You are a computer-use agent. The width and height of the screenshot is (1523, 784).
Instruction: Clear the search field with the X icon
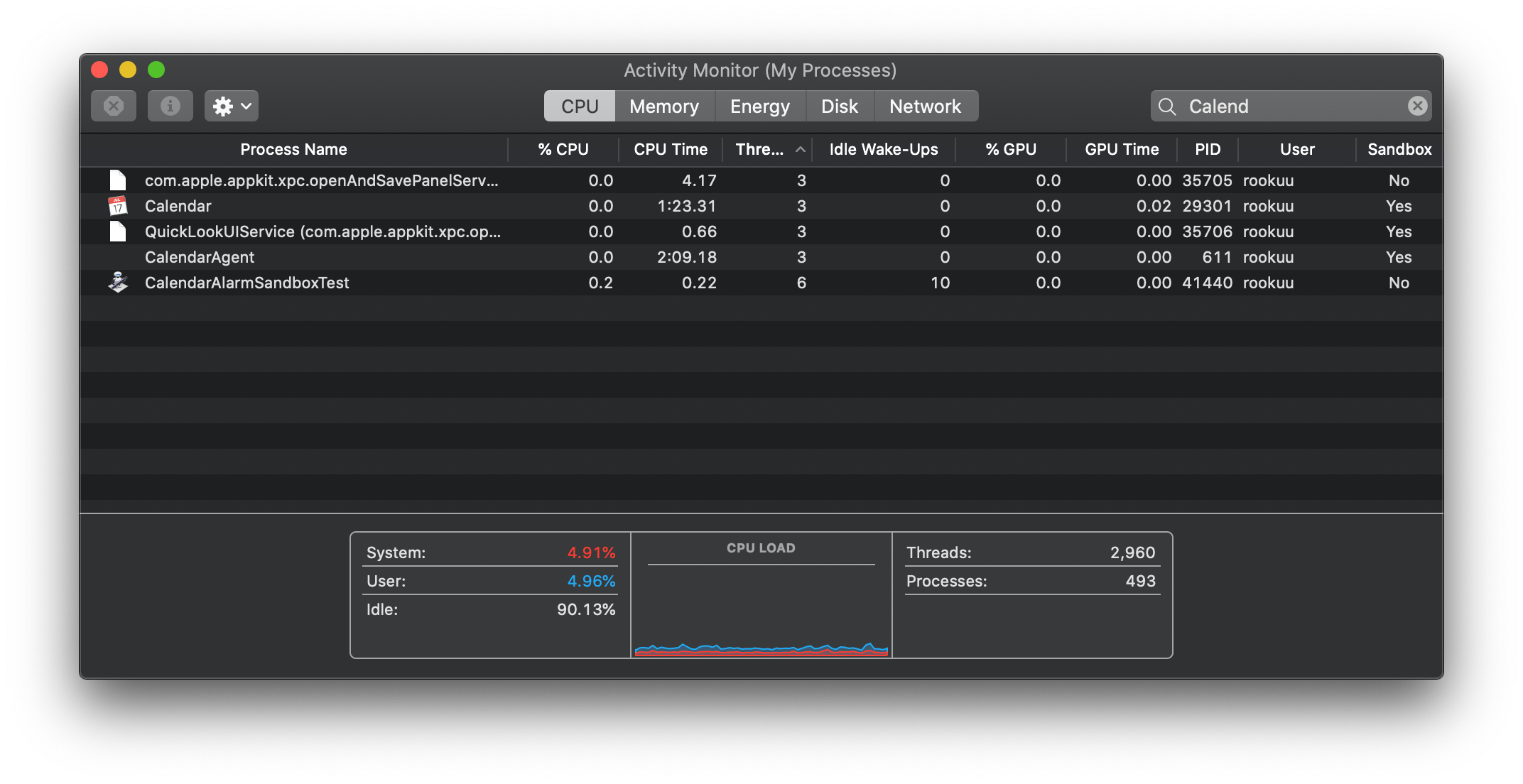1417,106
